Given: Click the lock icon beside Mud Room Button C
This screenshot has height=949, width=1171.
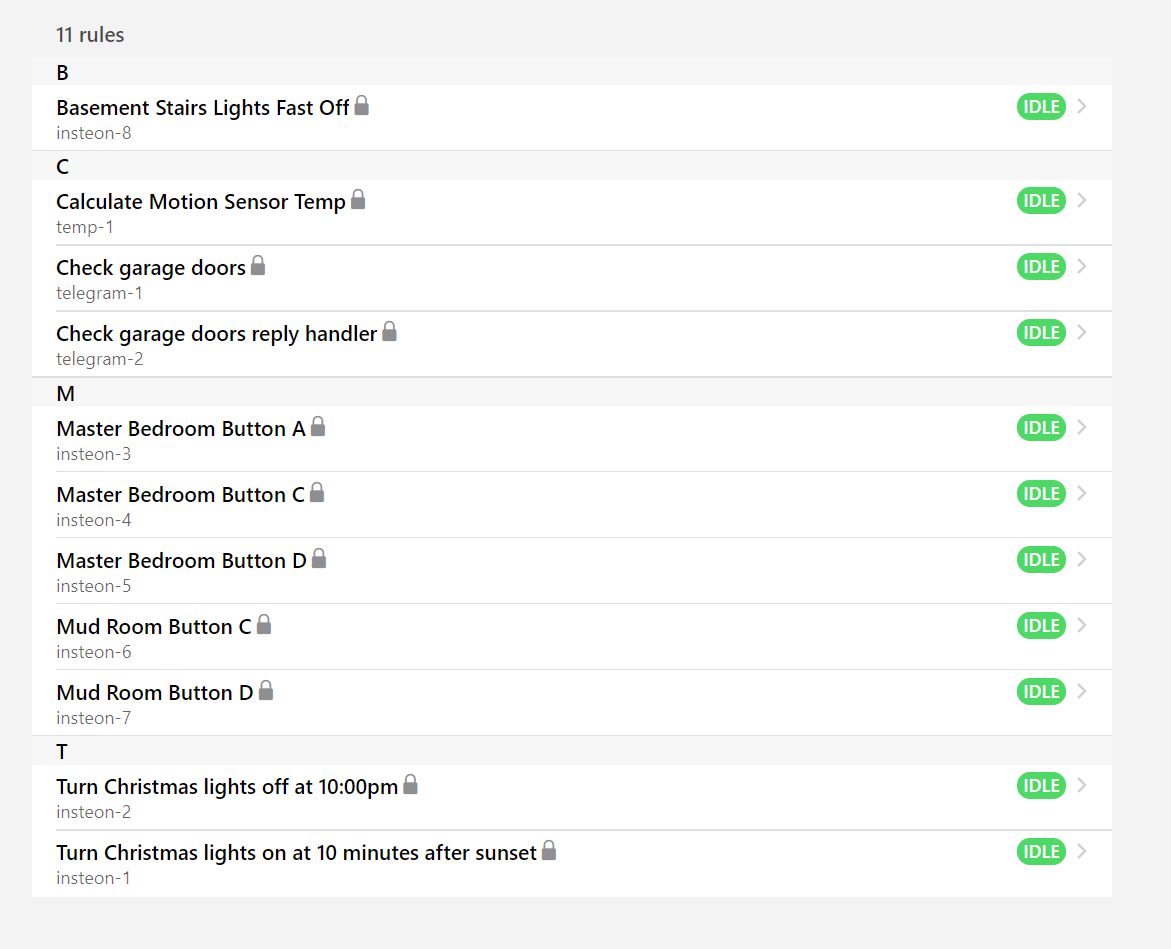Looking at the screenshot, I should tap(264, 624).
